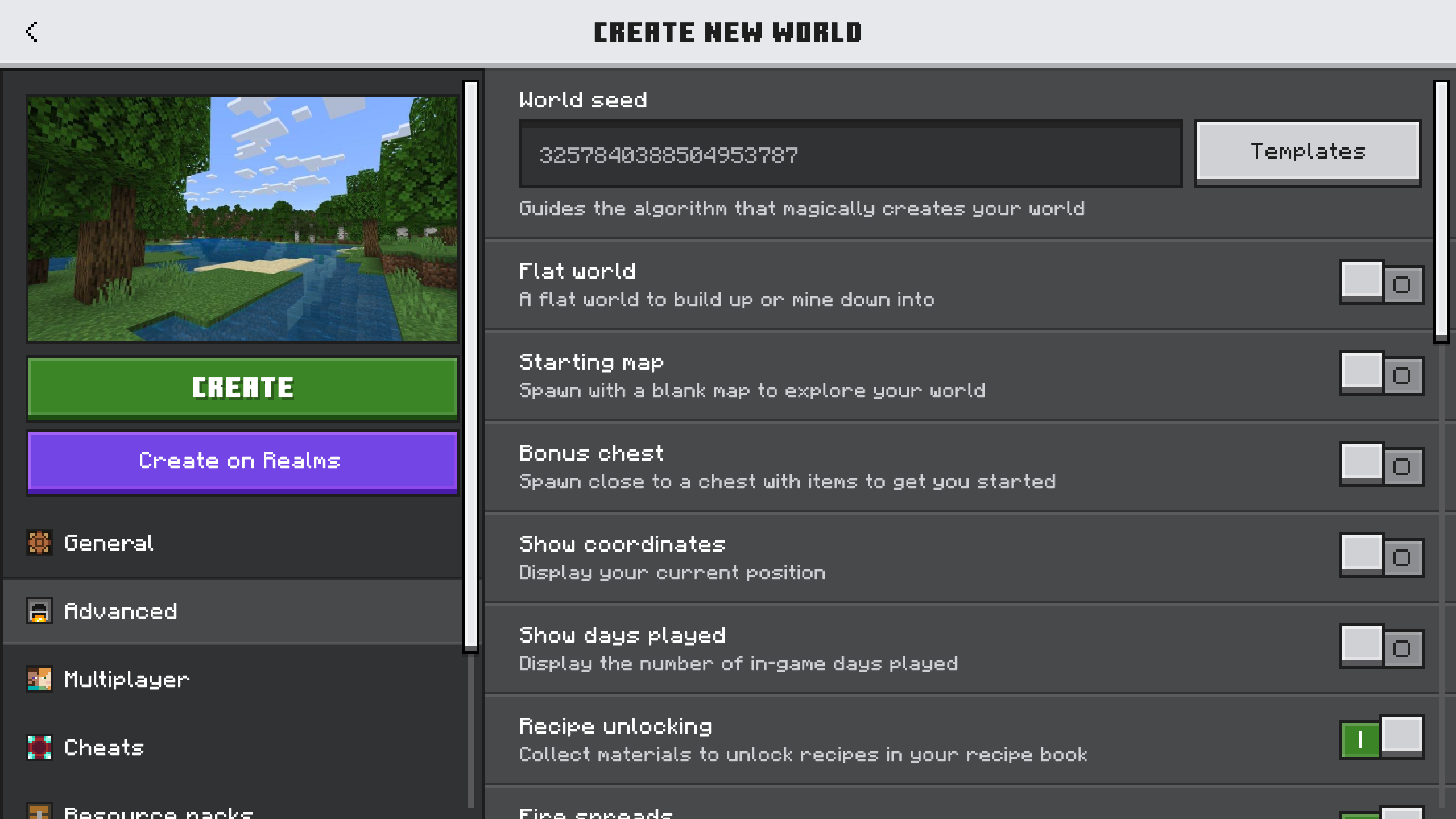Screen dimensions: 1456x819
Task: Open the seed Templates picker
Action: coord(1308,152)
